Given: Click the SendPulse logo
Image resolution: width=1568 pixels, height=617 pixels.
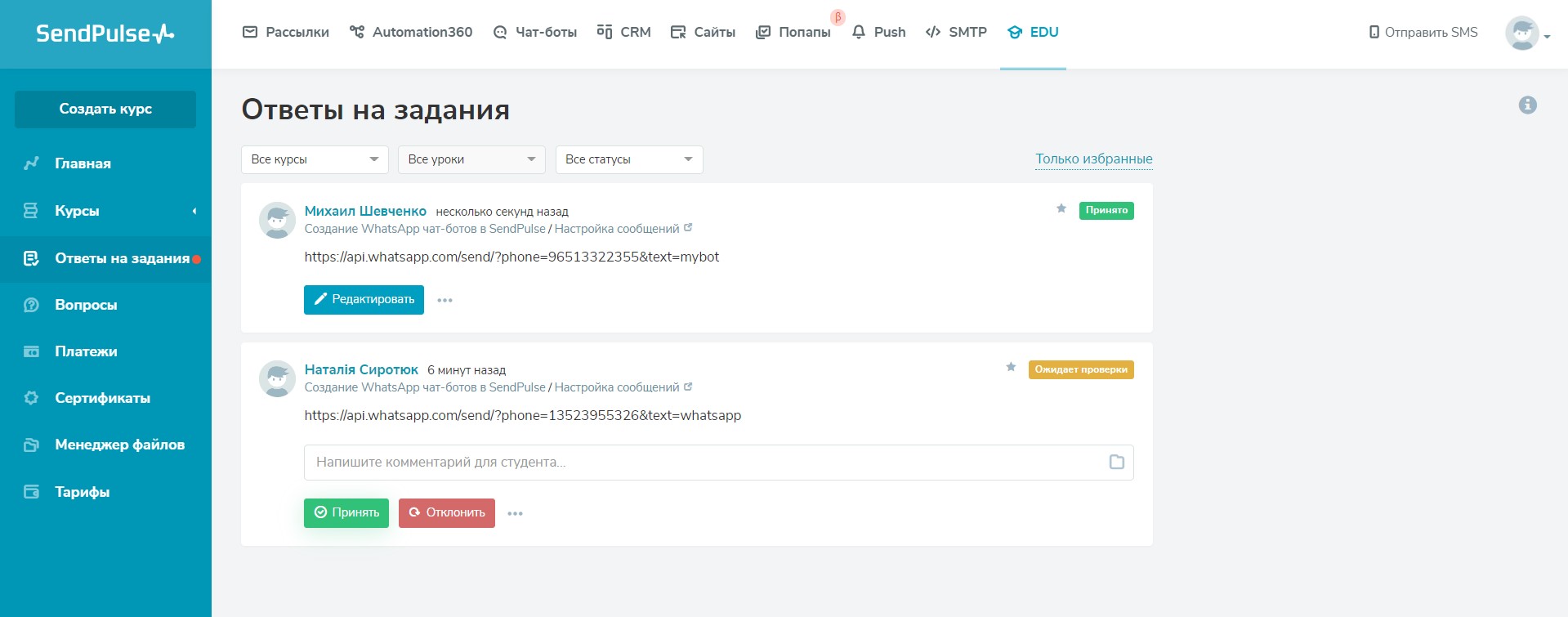Looking at the screenshot, I should [x=105, y=33].
